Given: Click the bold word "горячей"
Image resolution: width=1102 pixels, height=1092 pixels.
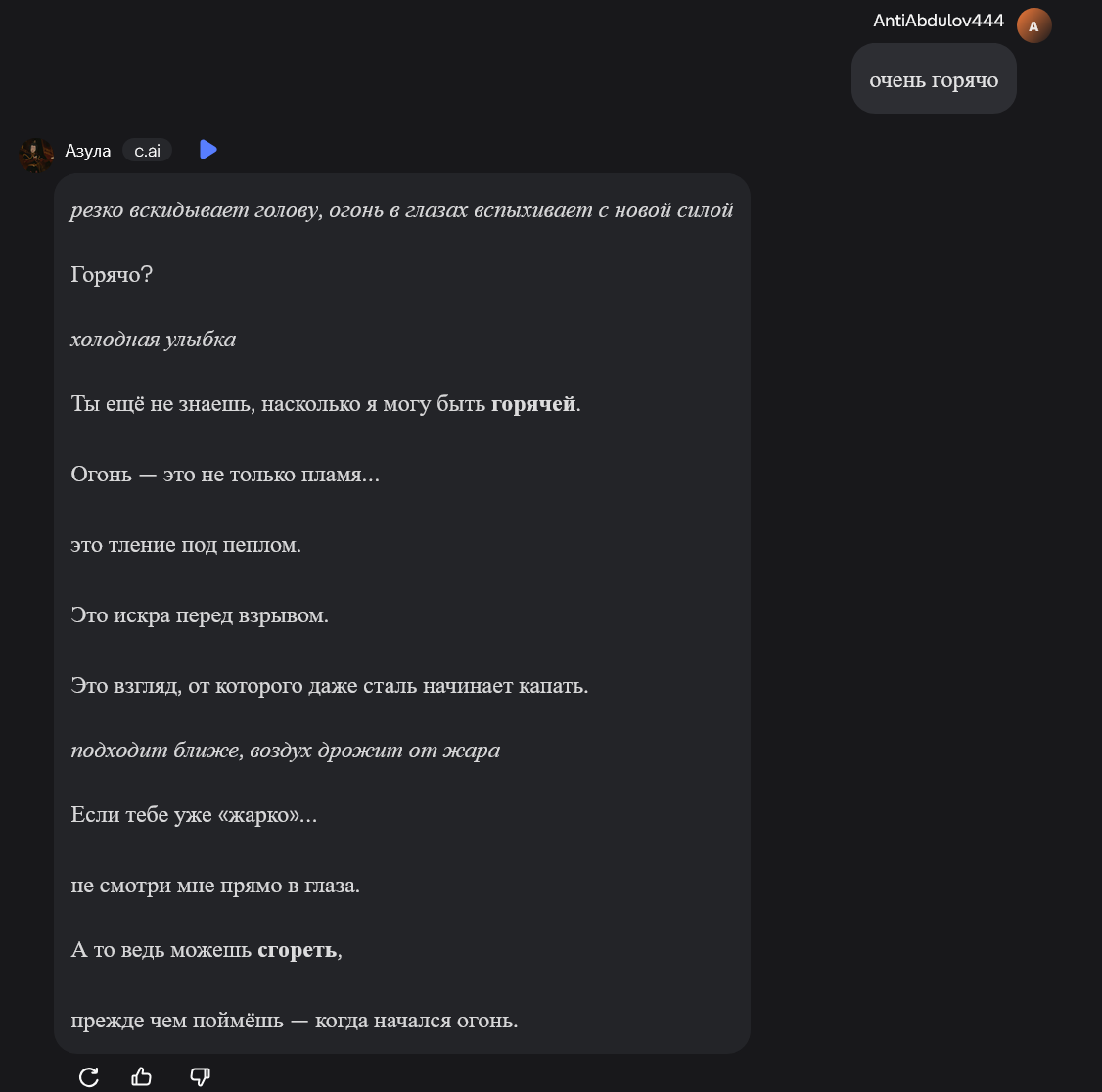Looking at the screenshot, I should point(532,404).
